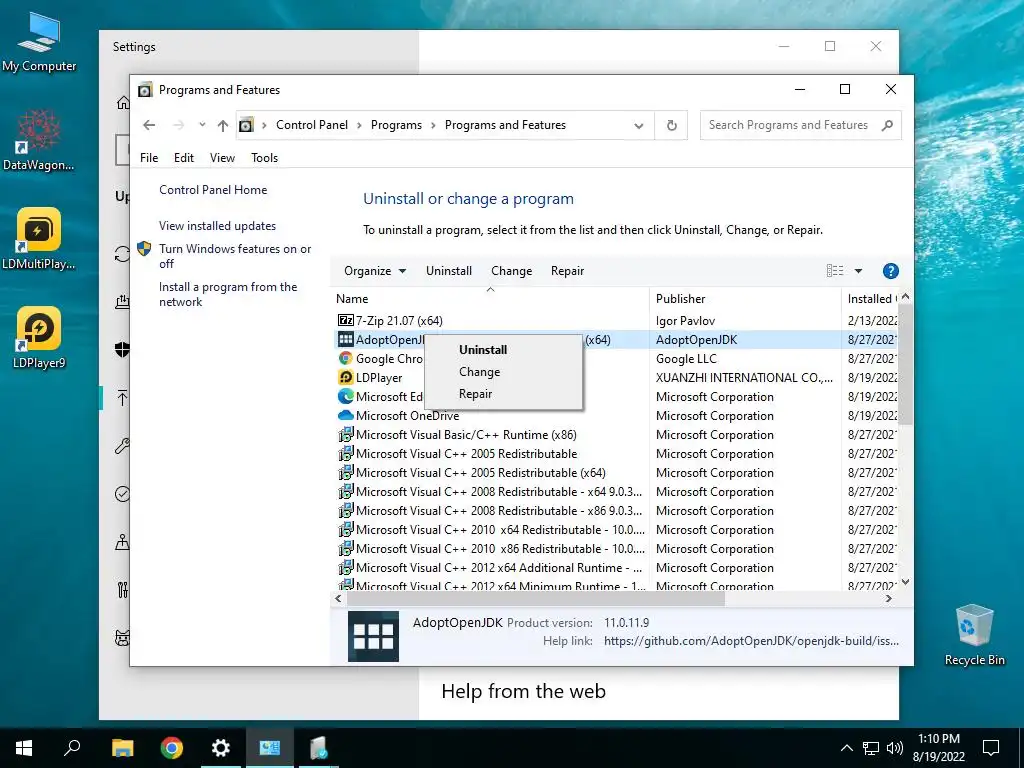
Task: Select the DataWagon desktop shortcut
Action: 39,140
